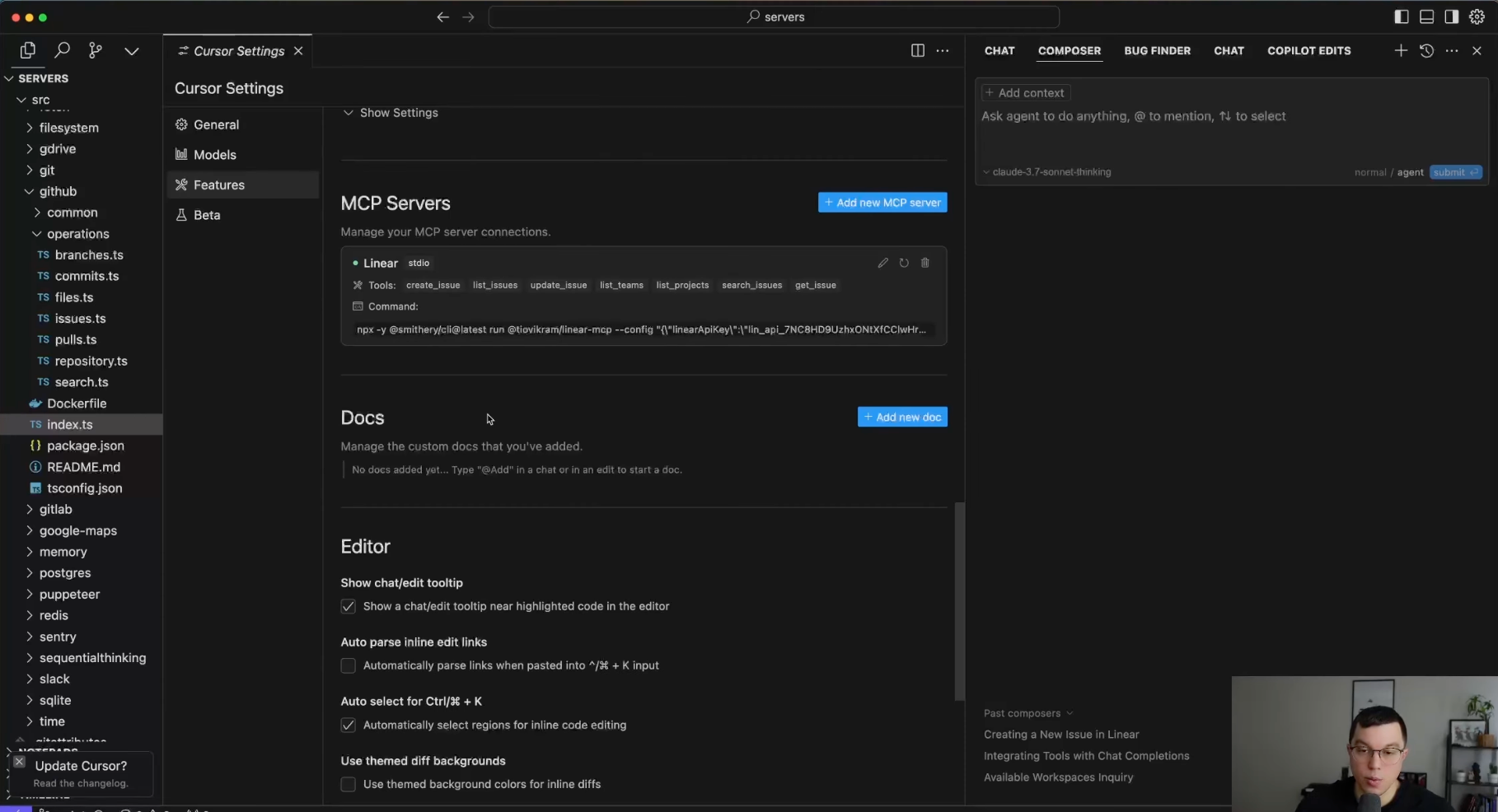Delete the Linear MCP server
The width and height of the screenshot is (1498, 812).
pos(925,263)
